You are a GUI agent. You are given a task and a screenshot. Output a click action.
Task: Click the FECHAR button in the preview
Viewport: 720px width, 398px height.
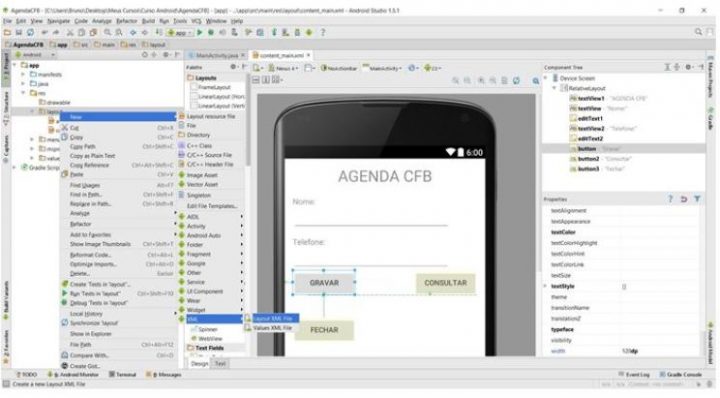pyautogui.click(x=324, y=330)
